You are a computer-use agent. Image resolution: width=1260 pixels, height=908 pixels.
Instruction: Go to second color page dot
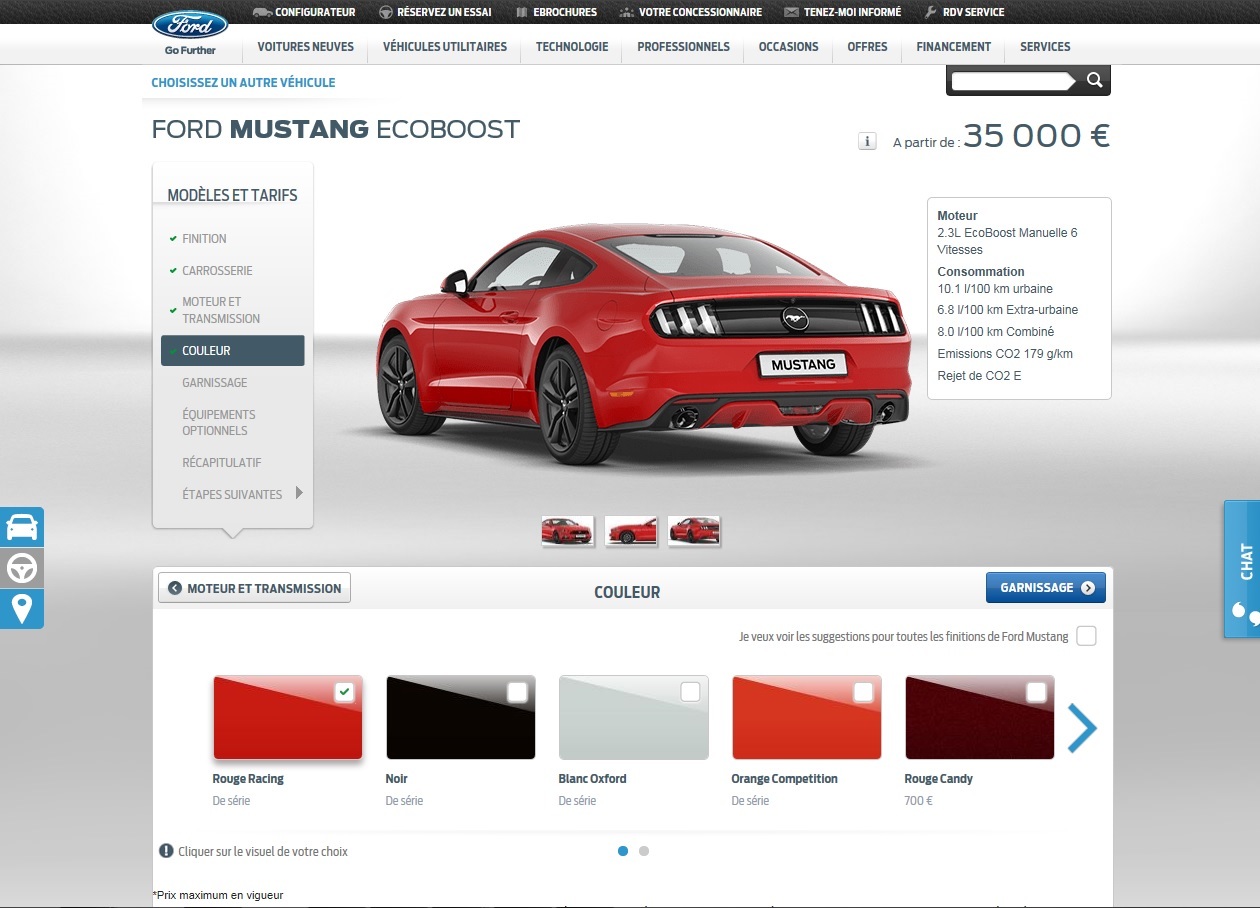click(644, 851)
